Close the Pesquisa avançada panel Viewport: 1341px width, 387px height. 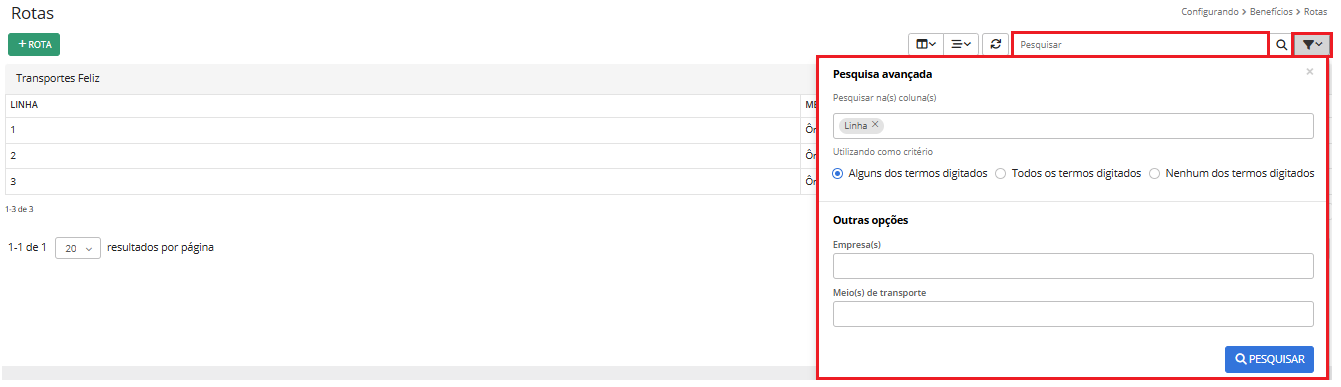pos(1310,72)
